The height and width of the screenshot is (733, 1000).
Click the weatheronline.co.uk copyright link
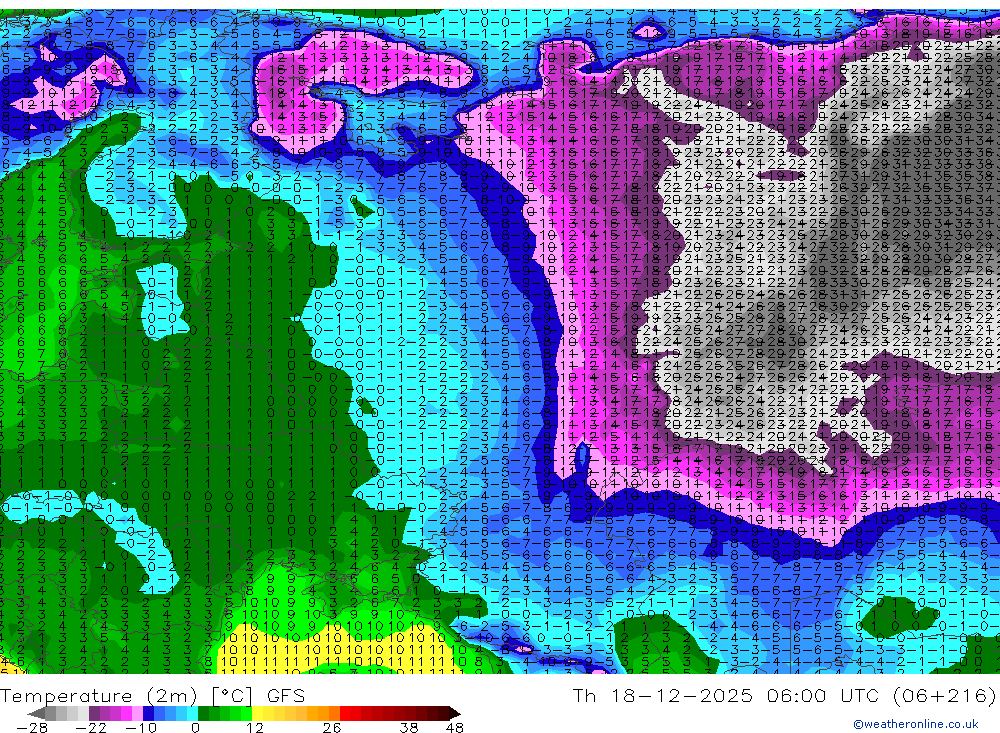pos(915,724)
